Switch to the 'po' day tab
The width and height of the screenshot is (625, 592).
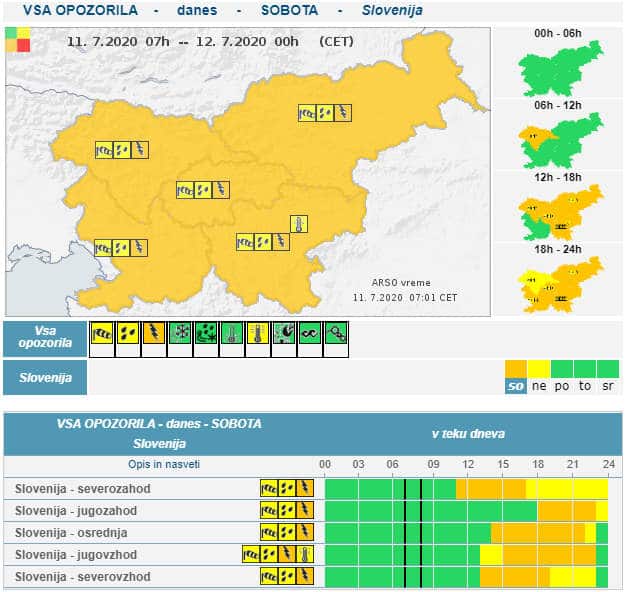point(562,386)
